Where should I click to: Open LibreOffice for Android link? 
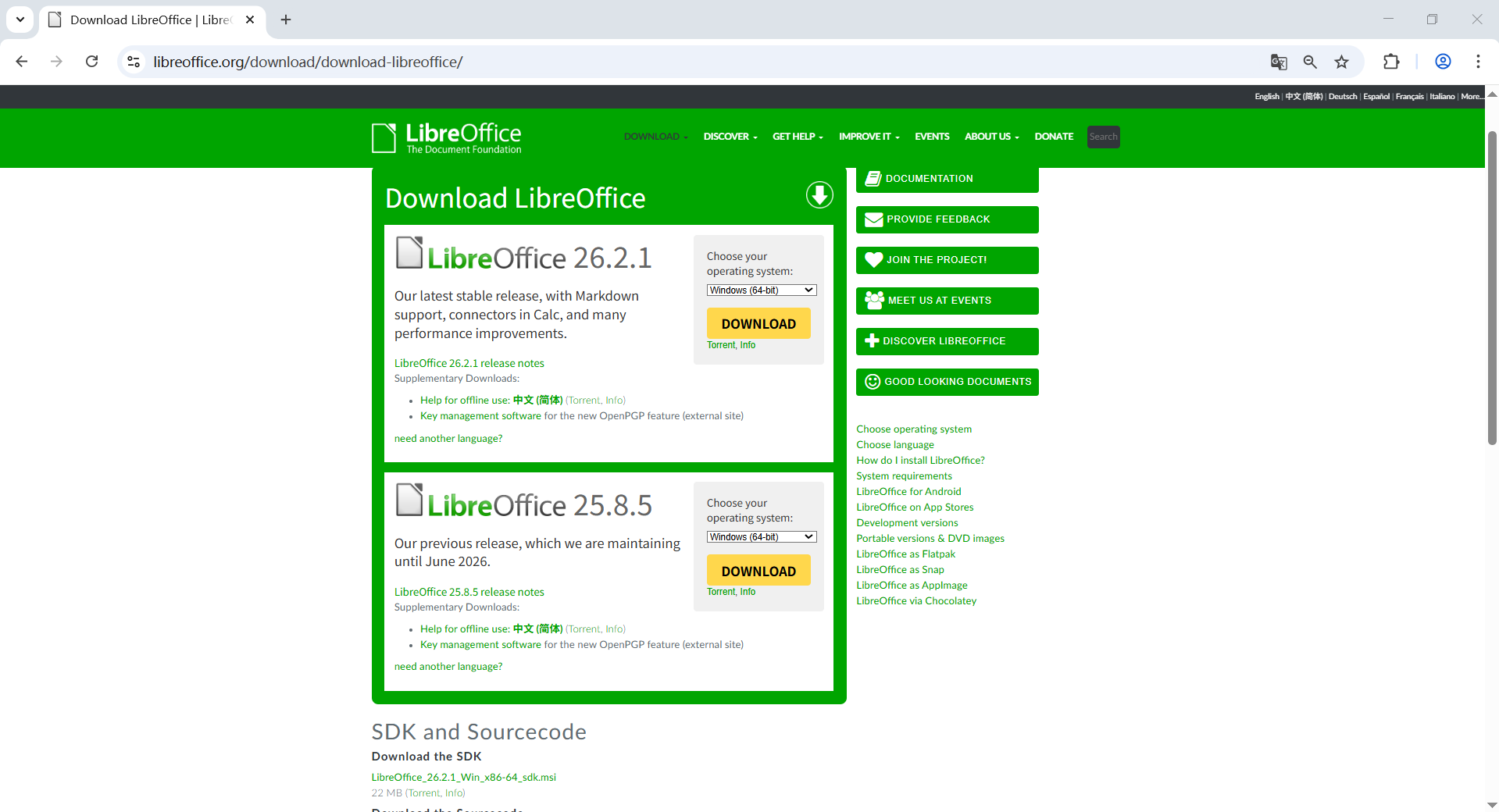[x=908, y=492]
